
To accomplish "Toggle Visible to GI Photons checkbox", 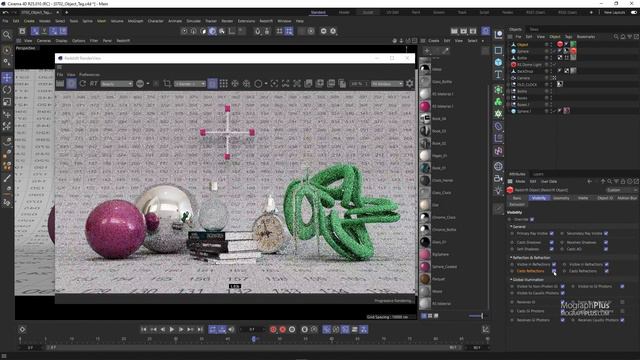I will 622,287.
